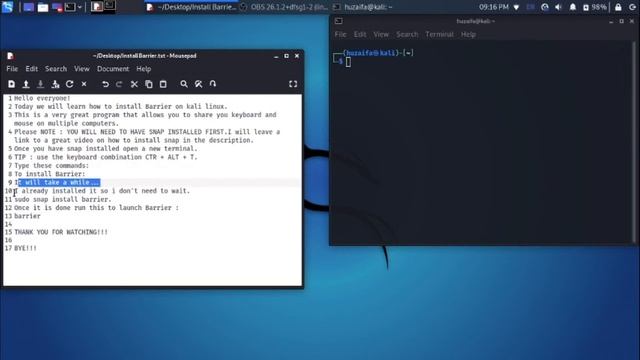640x360 pixels.
Task: Click the highlighted 'It will take a while...' line
Action: point(57,182)
